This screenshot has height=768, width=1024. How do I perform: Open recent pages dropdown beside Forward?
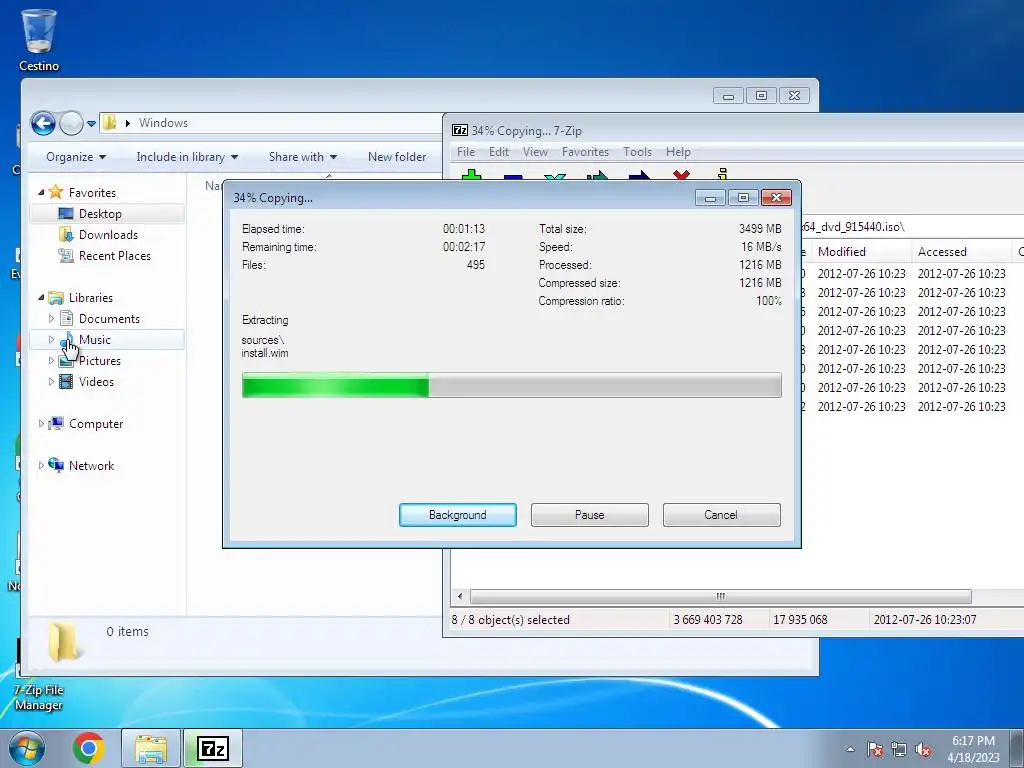click(x=91, y=123)
